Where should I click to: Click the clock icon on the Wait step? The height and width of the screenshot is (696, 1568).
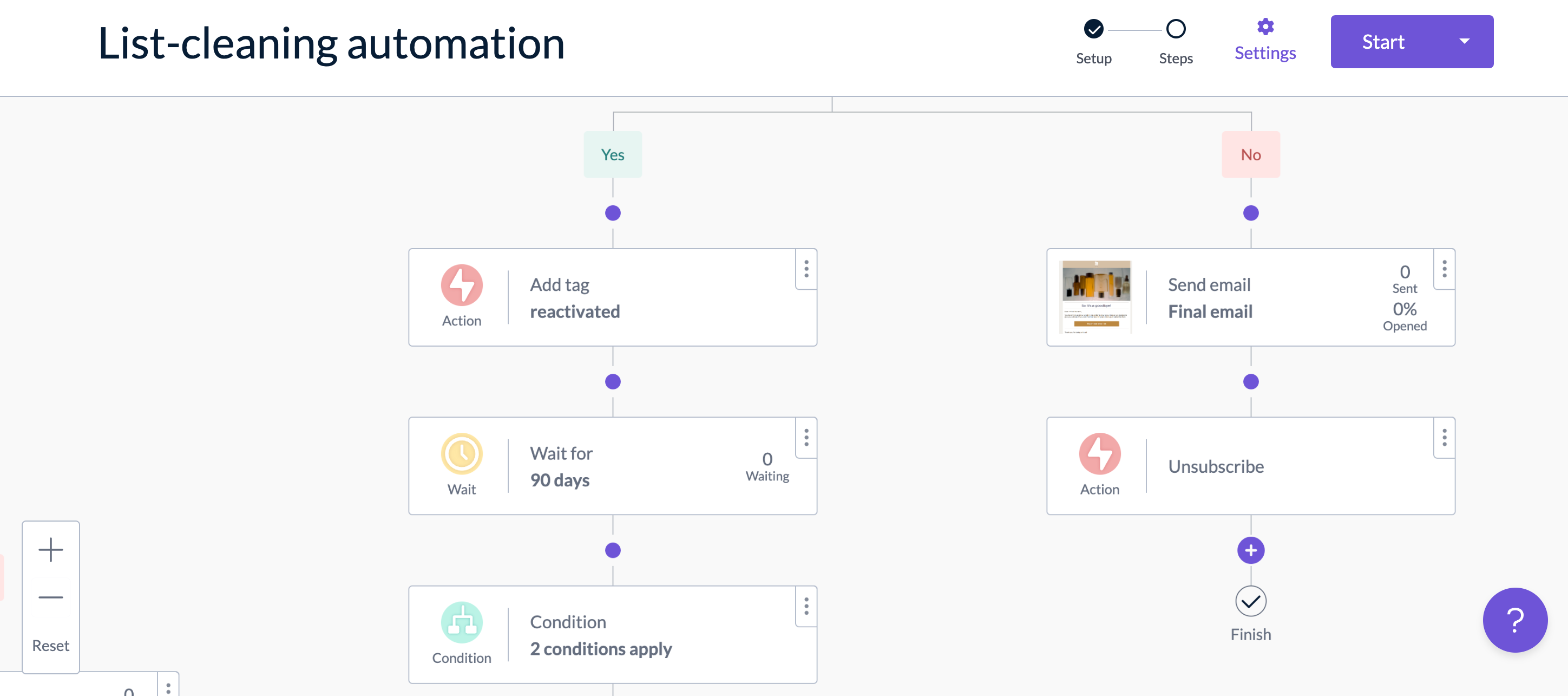[461, 454]
